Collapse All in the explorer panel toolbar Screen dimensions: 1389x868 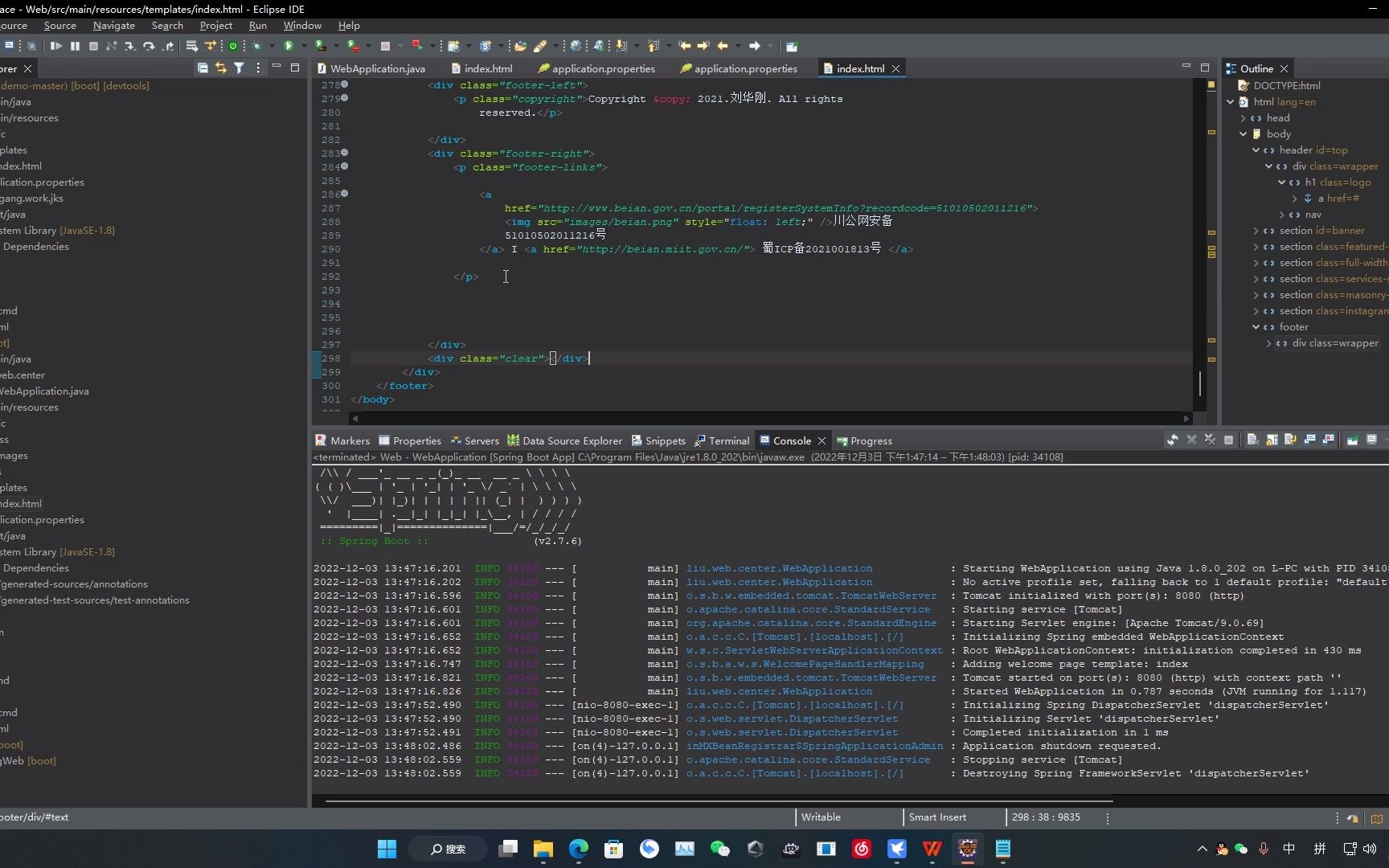coord(203,68)
